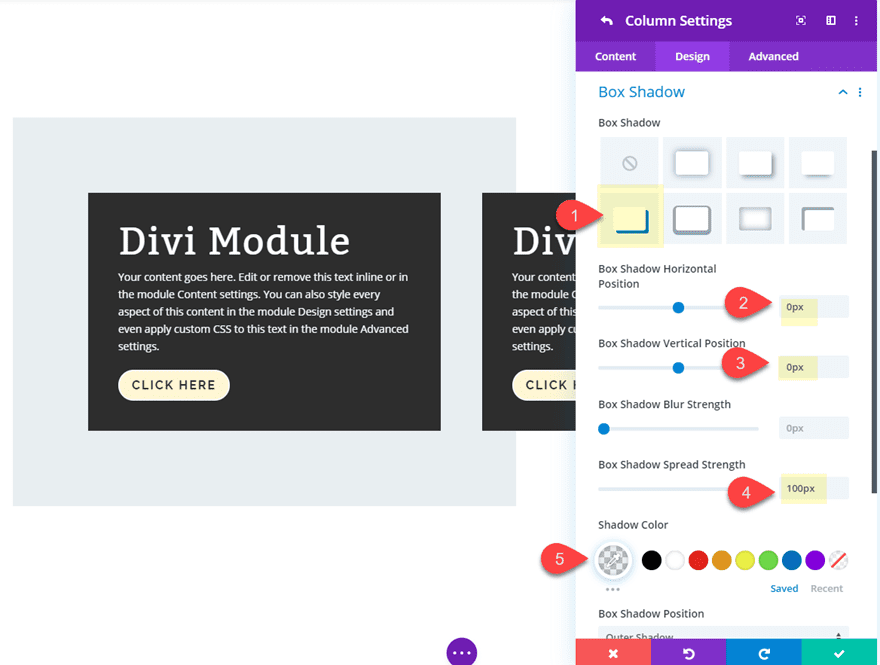Viewport: 880px width, 665px height.
Task: Undo last change with purple button
Action: pos(689,653)
